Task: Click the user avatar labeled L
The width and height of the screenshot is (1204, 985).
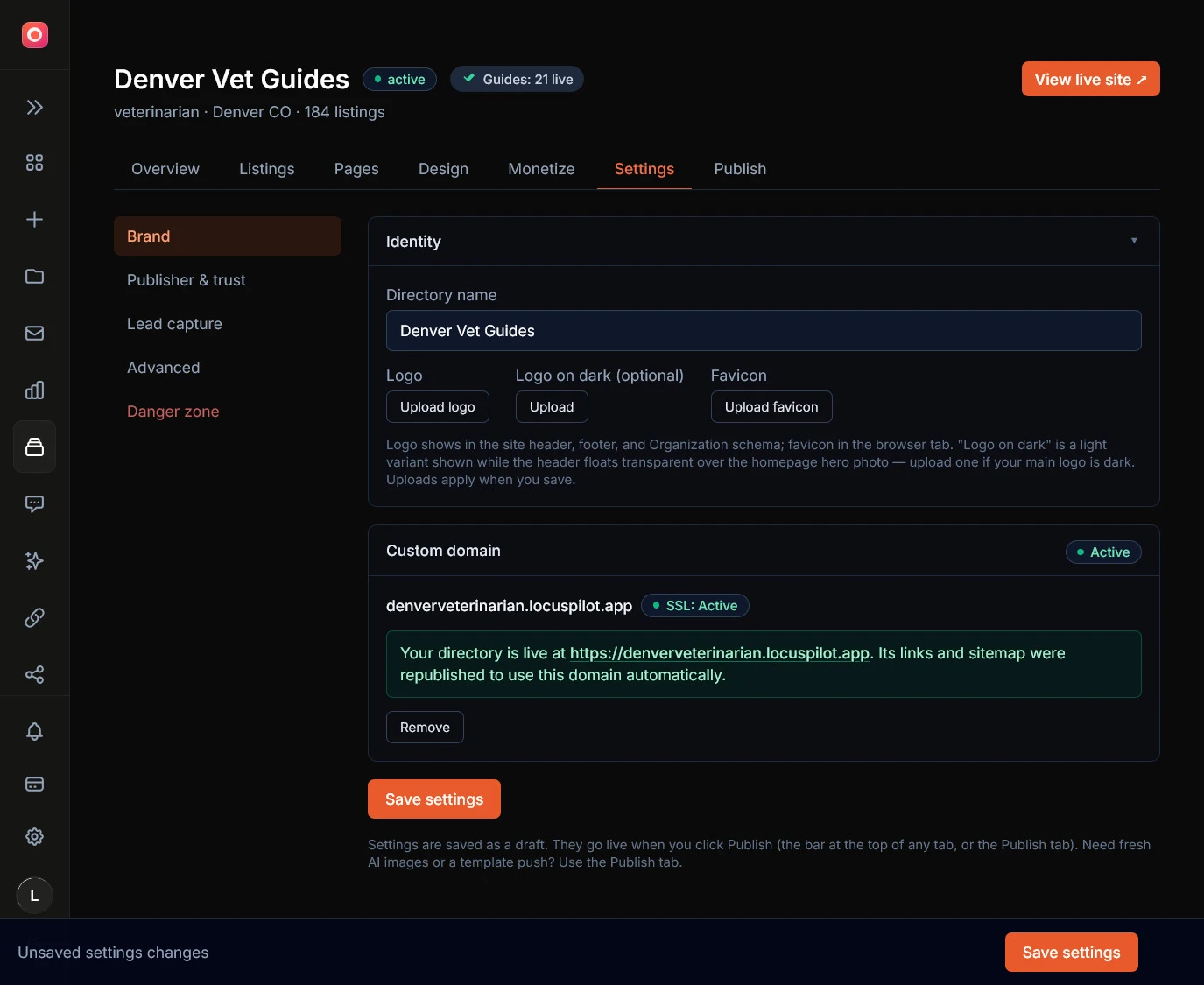Action: pyautogui.click(x=35, y=896)
